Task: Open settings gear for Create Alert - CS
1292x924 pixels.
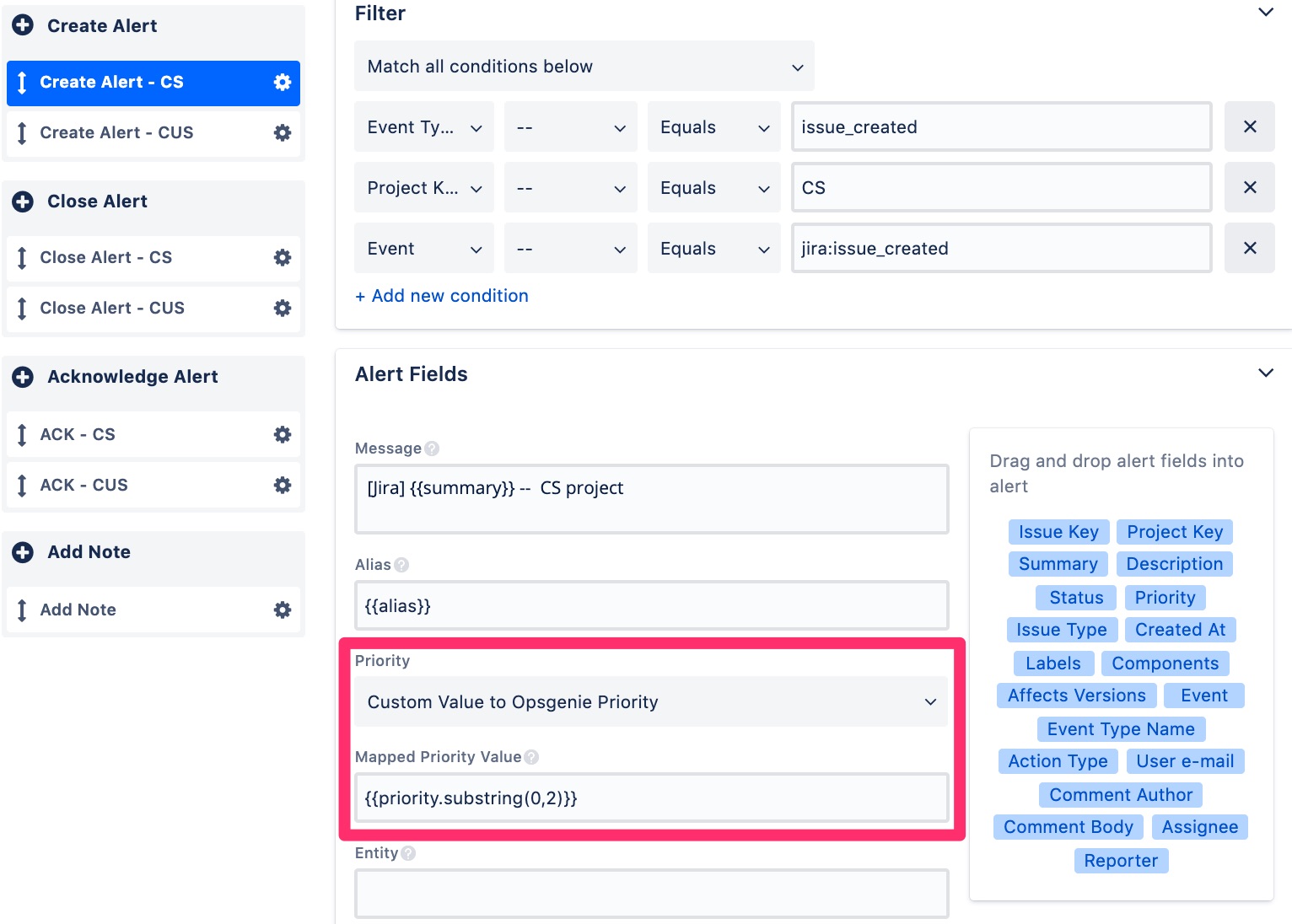Action: 283,82
